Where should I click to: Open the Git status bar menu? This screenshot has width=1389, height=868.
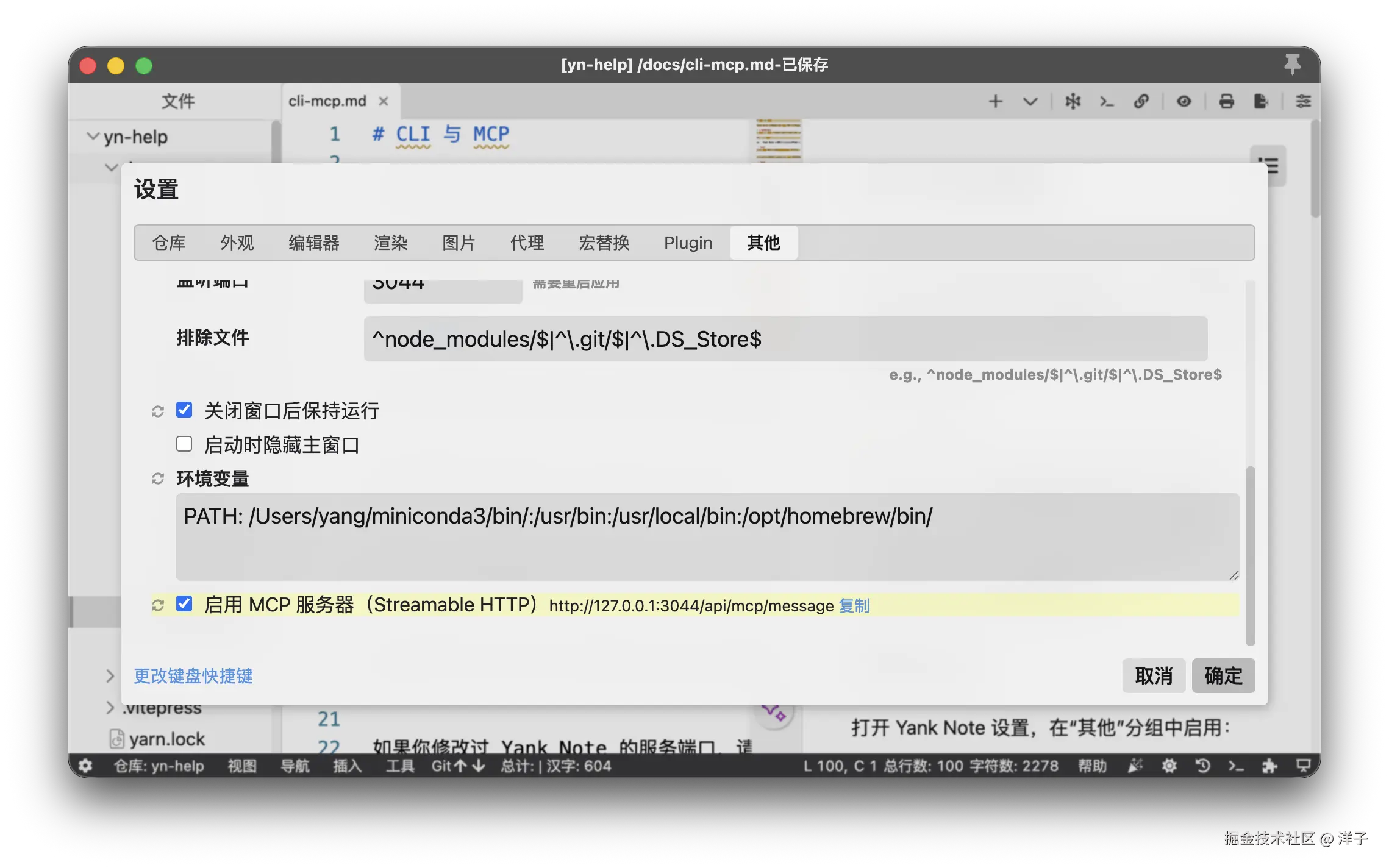tap(458, 766)
